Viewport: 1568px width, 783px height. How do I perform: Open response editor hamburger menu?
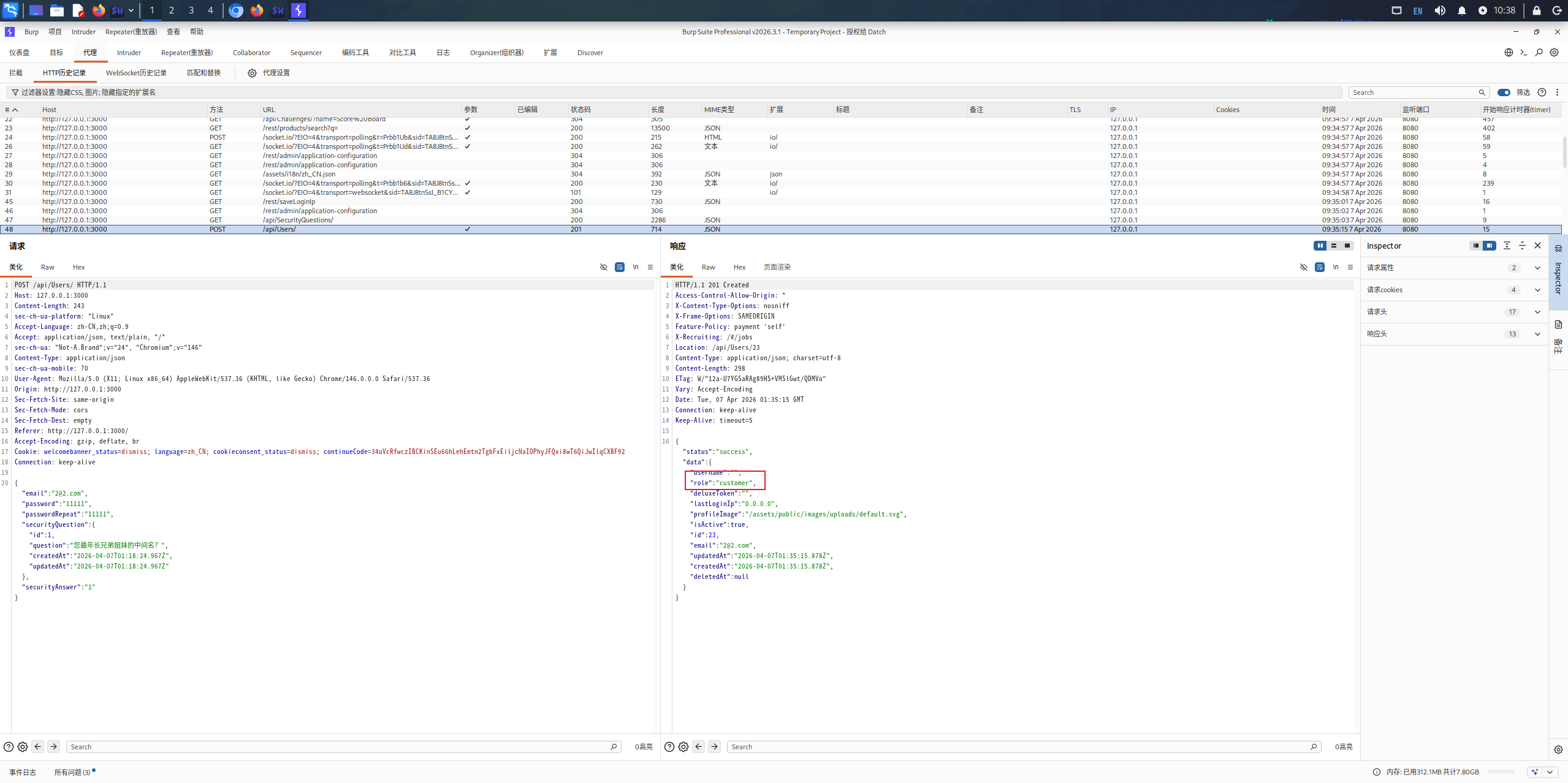coord(1350,267)
